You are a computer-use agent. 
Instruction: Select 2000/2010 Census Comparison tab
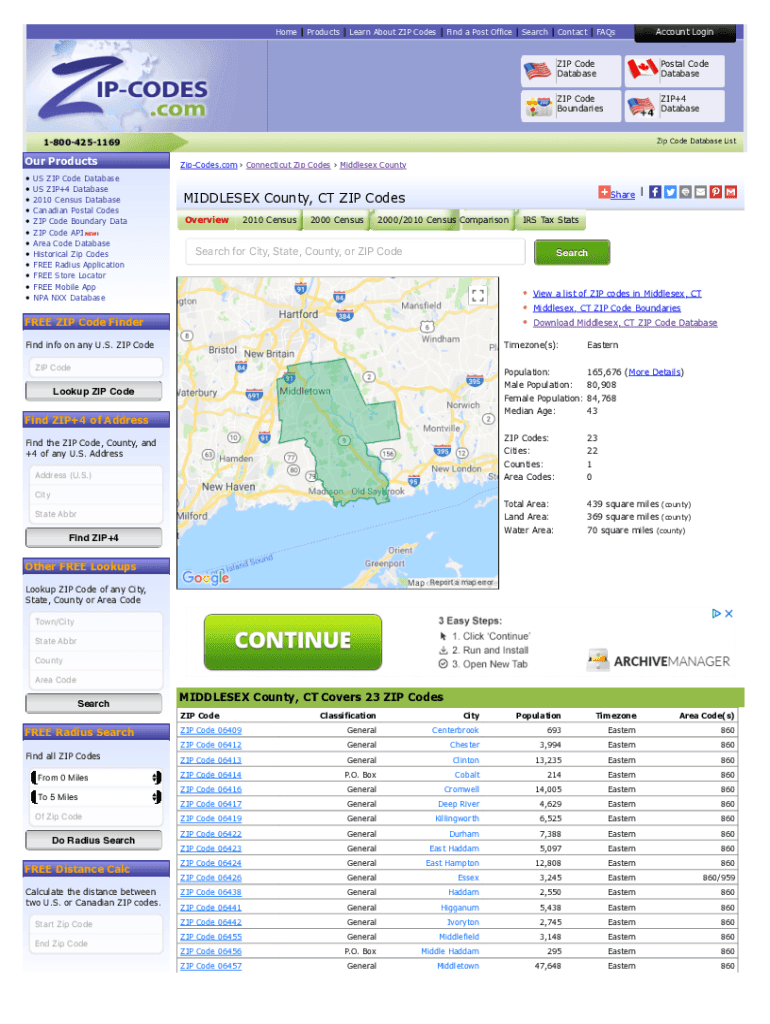[442, 220]
